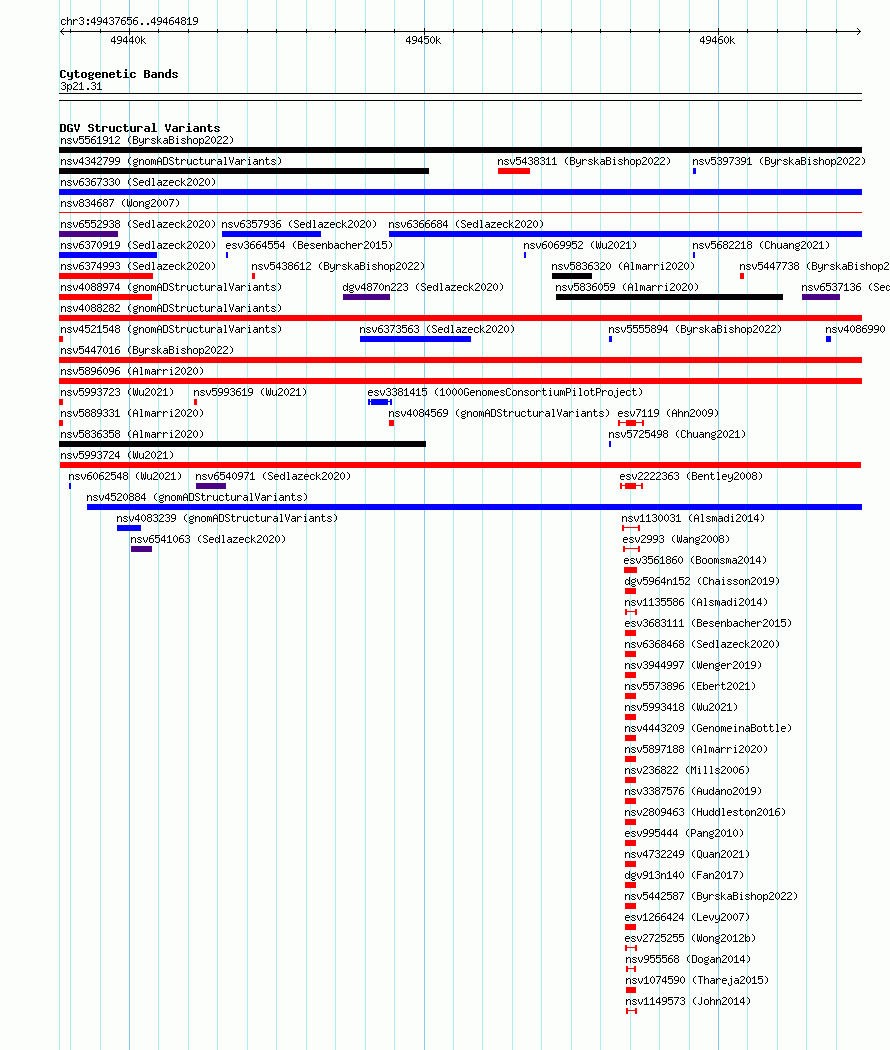Click nsv1135586 (Alsmadi2014) label
Screen dimensions: 890x1050
696,602
